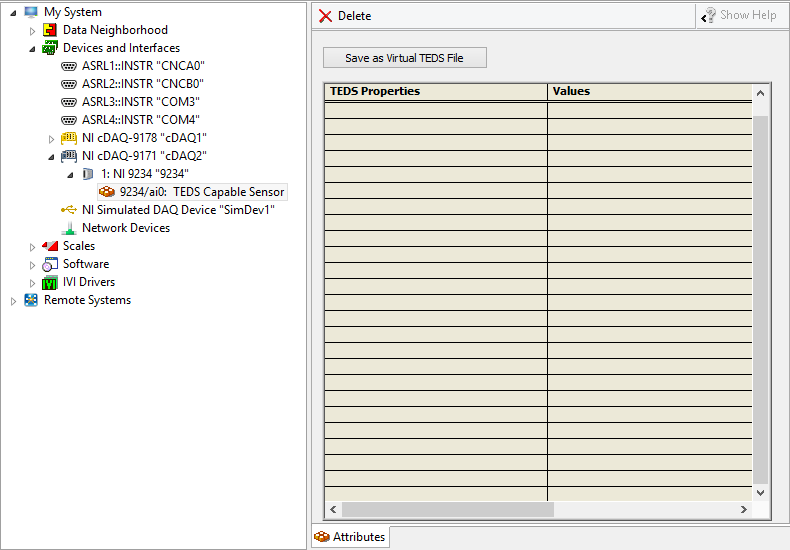Click the Delete toolbar button
Screen dimensions: 790x550
(345, 16)
